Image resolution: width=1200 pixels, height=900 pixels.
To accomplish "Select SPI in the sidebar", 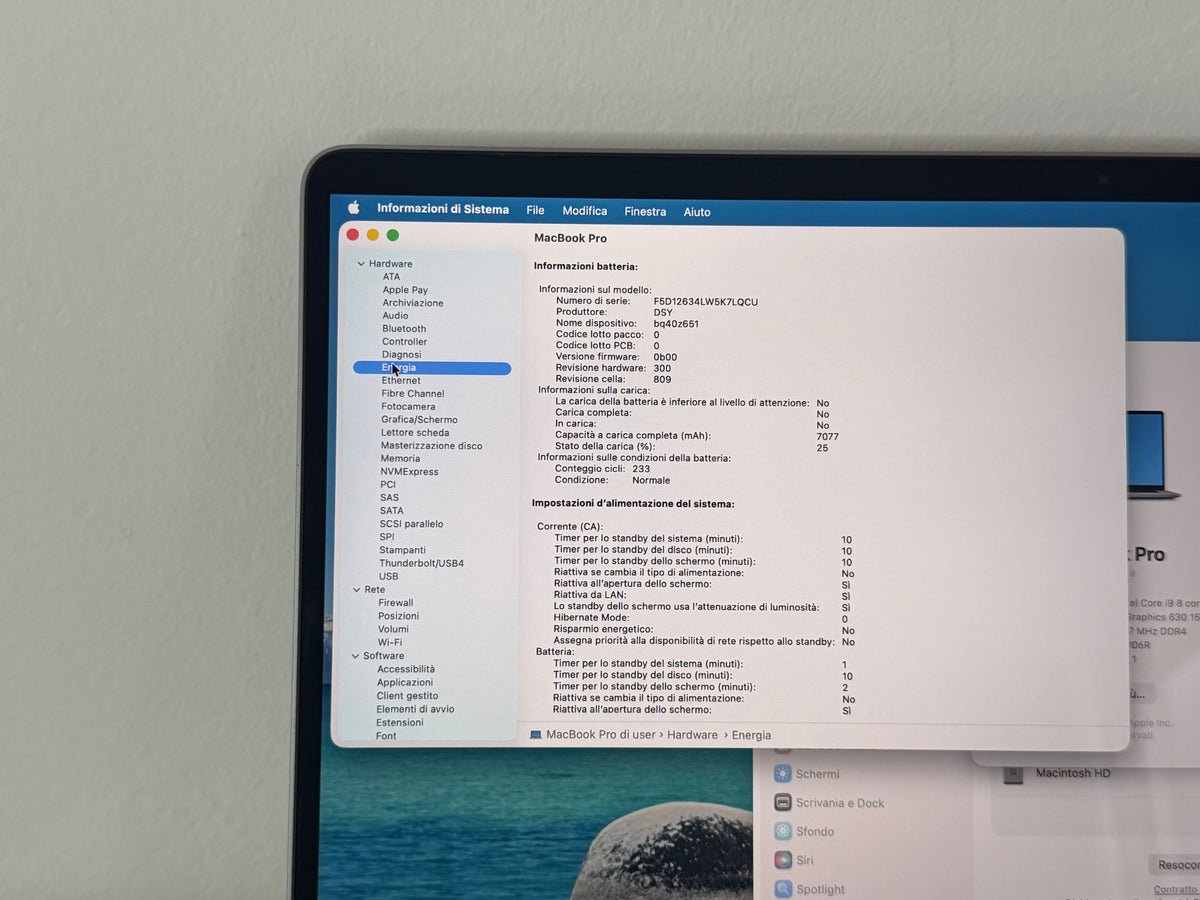I will click(387, 537).
